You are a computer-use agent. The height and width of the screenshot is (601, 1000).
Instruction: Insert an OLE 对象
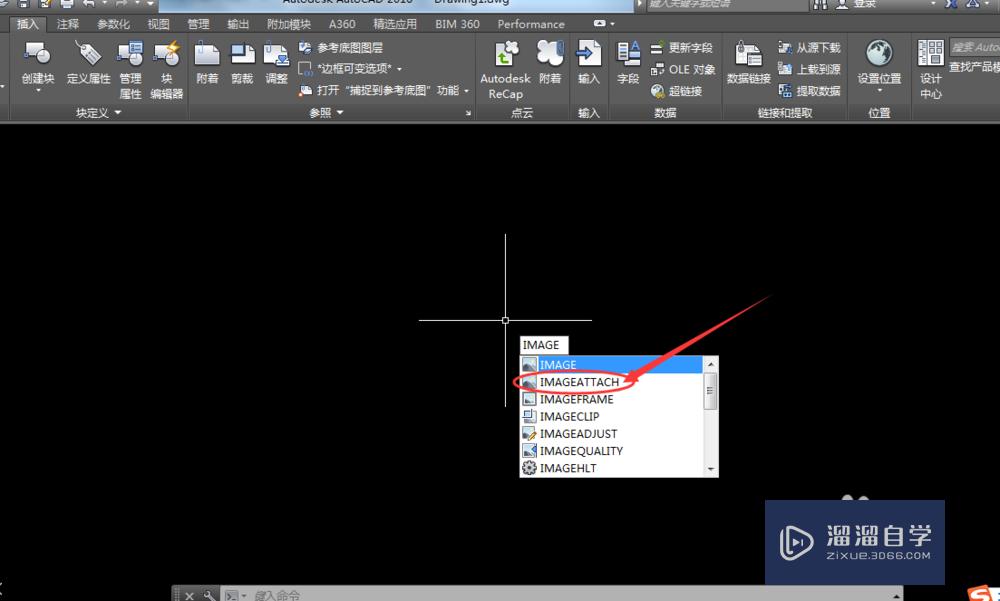point(682,70)
